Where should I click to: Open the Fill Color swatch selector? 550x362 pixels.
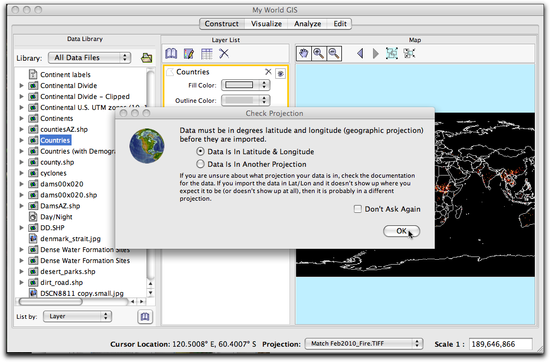pos(245,85)
